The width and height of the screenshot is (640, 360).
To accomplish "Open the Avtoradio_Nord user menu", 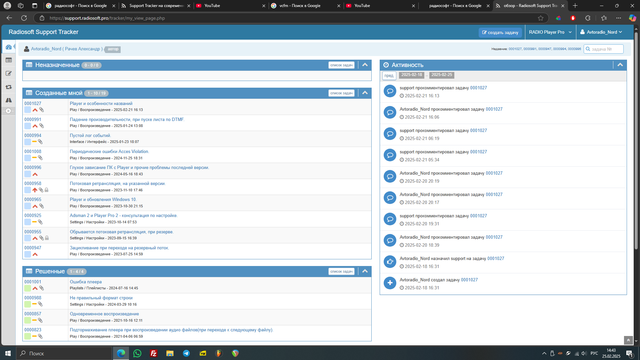I will pyautogui.click(x=601, y=32).
